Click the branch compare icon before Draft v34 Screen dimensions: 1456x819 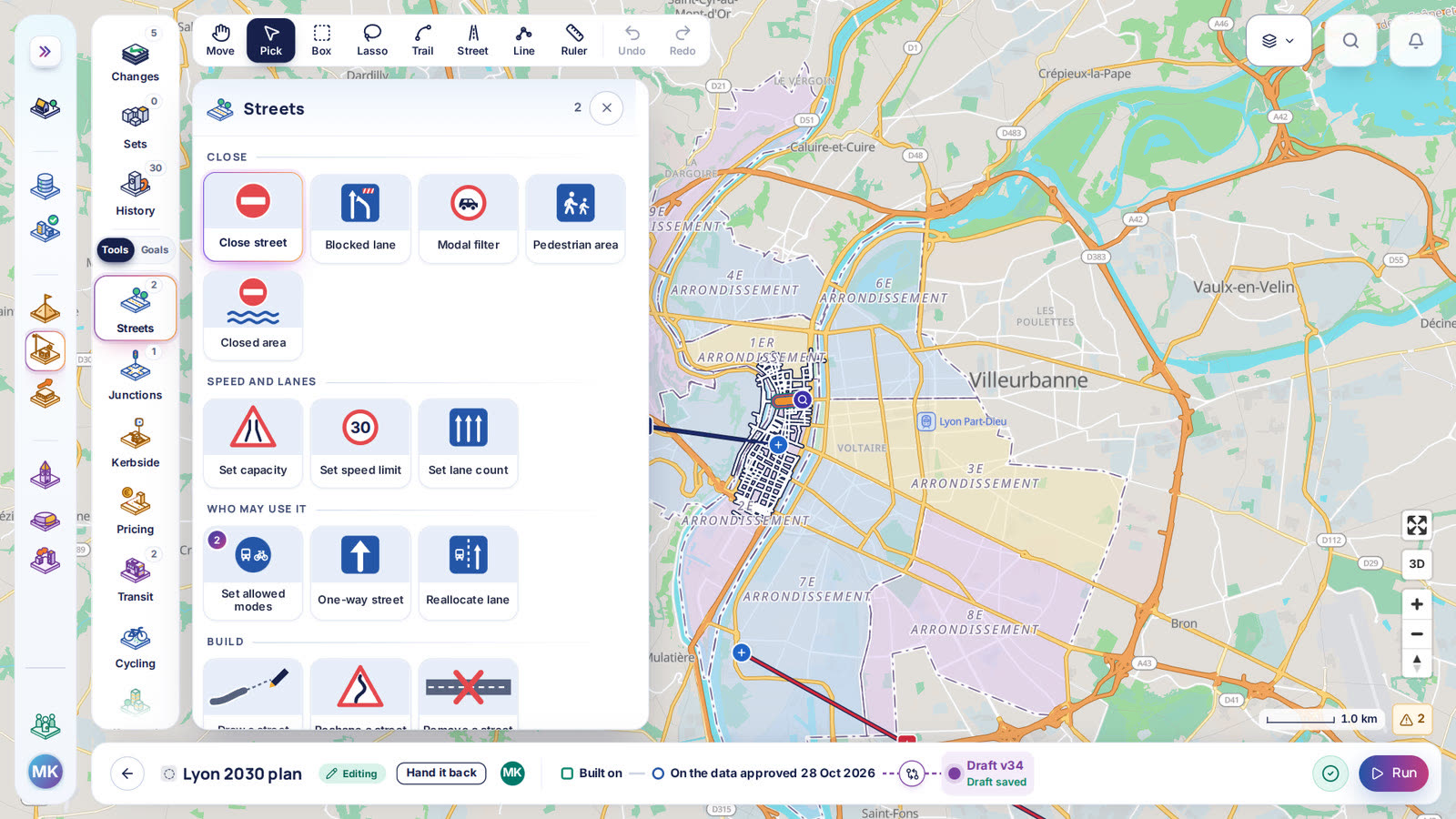point(911,773)
